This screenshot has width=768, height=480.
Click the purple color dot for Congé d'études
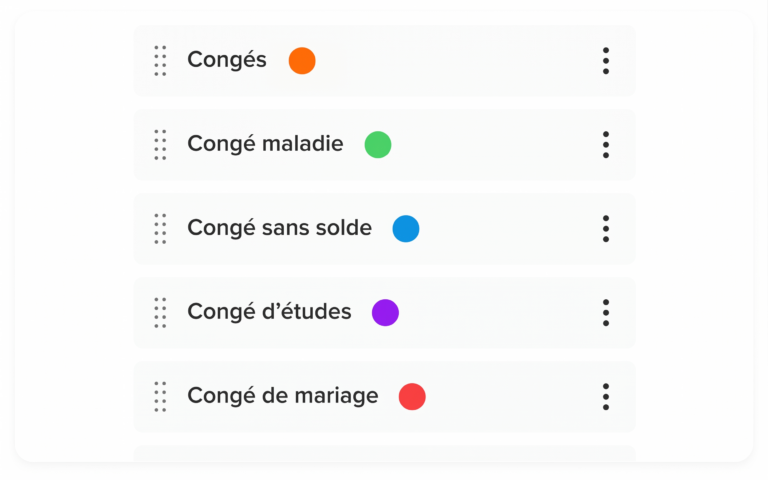pyautogui.click(x=385, y=312)
